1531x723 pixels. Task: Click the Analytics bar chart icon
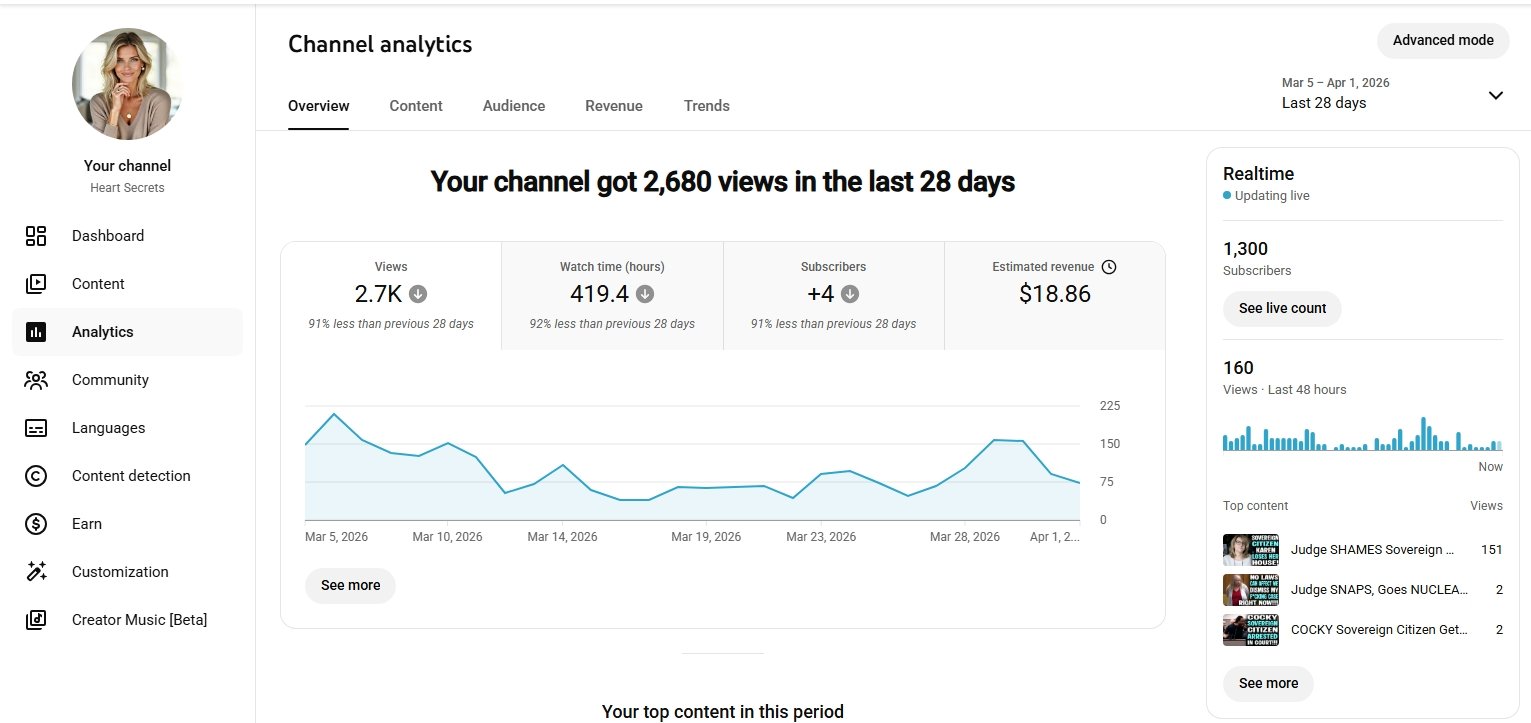(x=36, y=332)
